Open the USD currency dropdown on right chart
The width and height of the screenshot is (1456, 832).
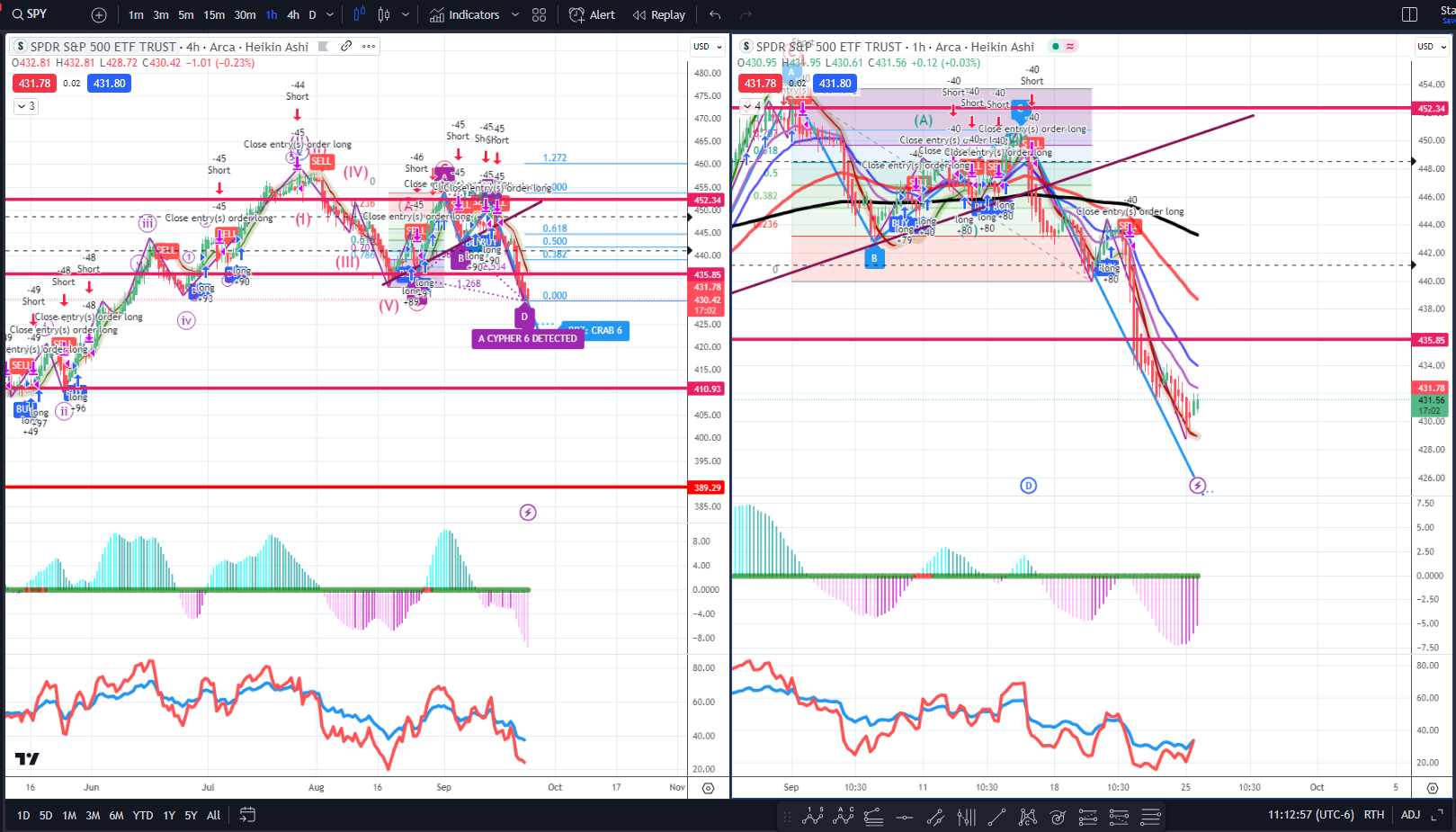click(x=1430, y=47)
